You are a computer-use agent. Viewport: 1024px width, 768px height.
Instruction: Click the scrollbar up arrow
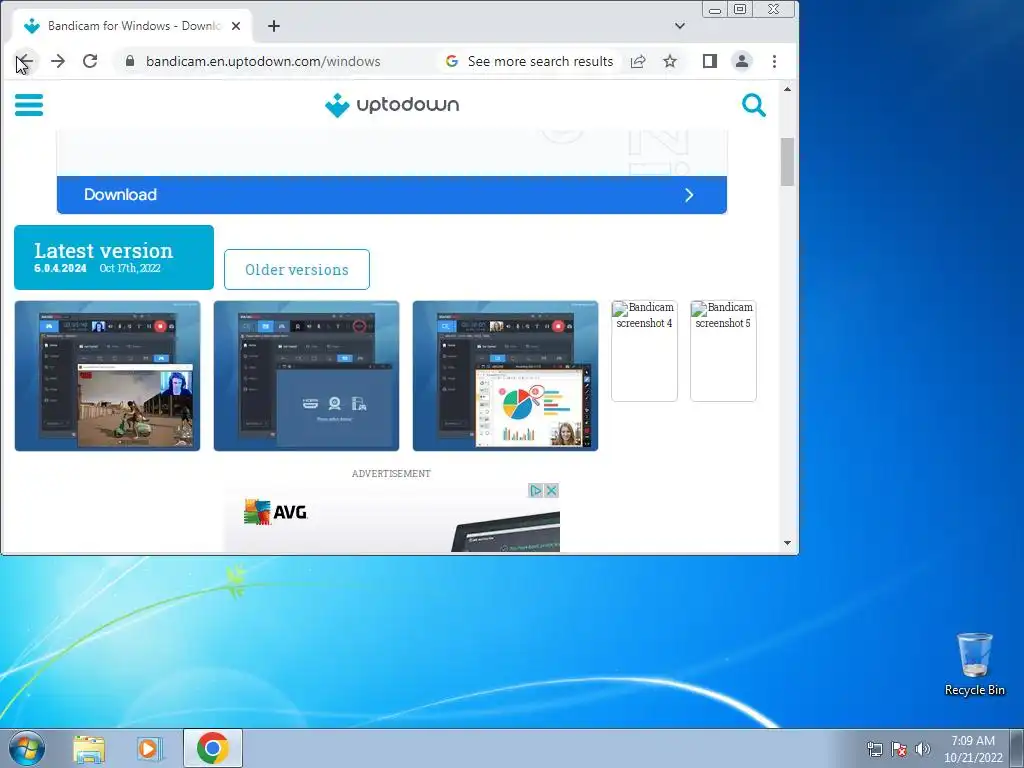click(x=788, y=89)
